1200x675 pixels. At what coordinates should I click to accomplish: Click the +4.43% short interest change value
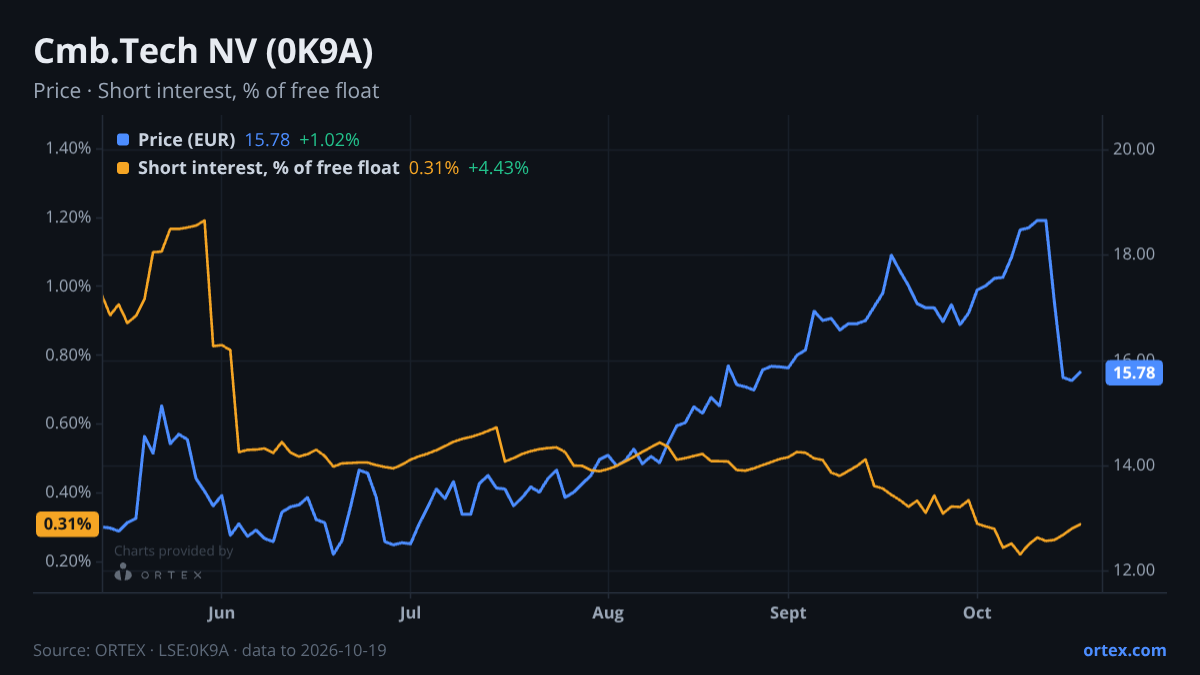click(498, 168)
